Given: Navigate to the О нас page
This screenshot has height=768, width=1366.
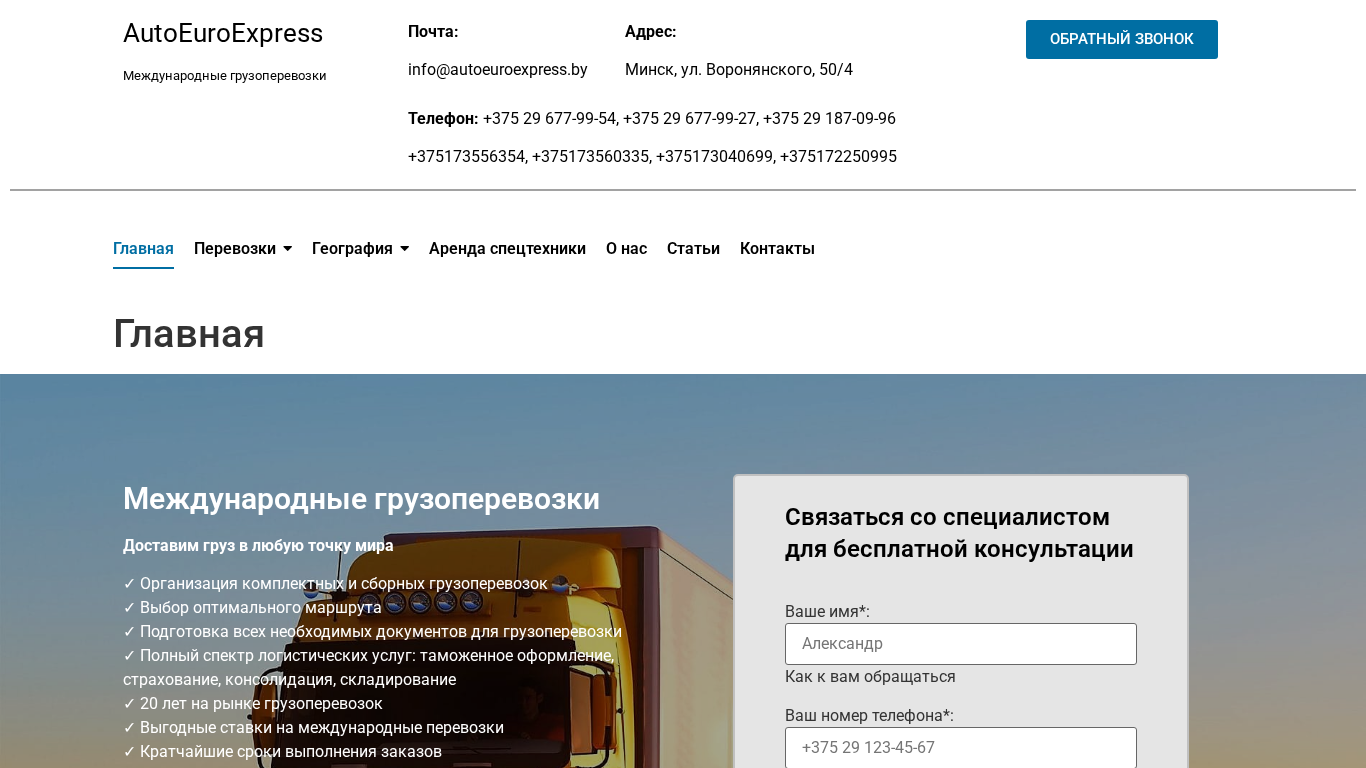Looking at the screenshot, I should click(626, 249).
